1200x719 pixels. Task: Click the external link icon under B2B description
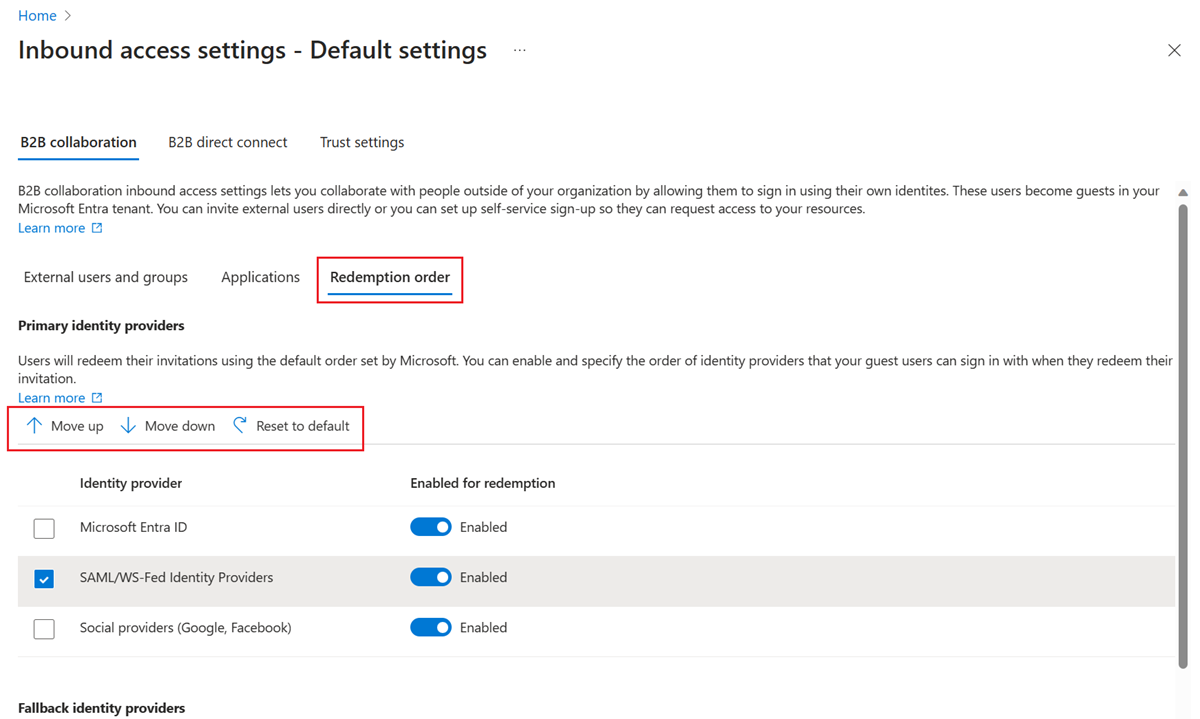coord(97,228)
